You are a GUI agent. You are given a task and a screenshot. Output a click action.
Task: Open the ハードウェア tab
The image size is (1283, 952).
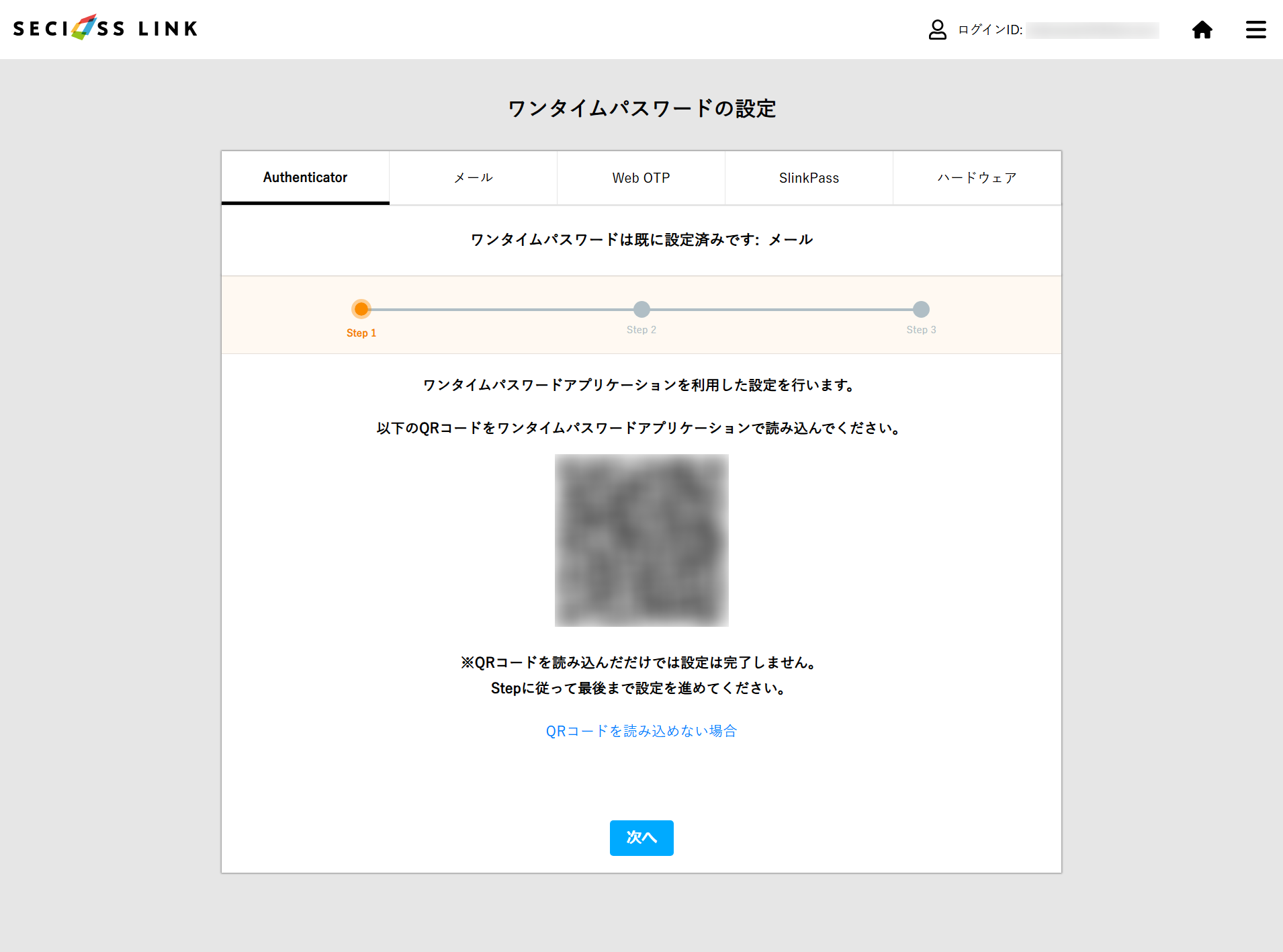tap(977, 177)
